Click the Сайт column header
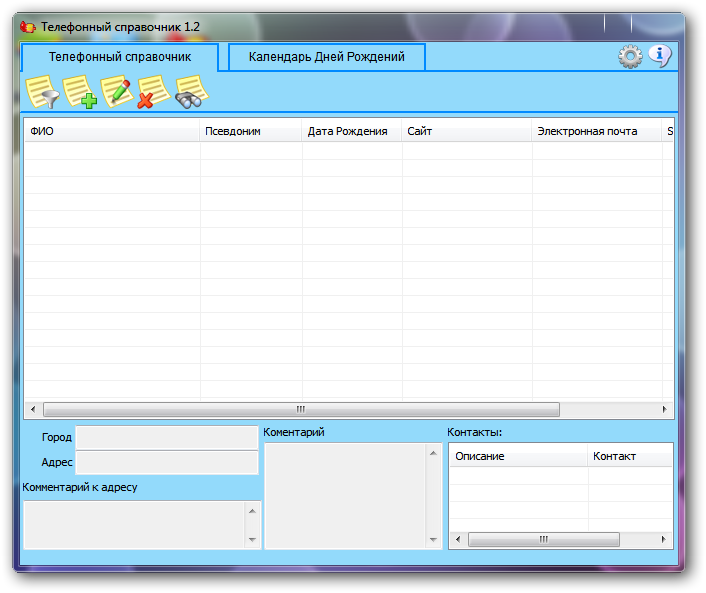 pyautogui.click(x=467, y=131)
